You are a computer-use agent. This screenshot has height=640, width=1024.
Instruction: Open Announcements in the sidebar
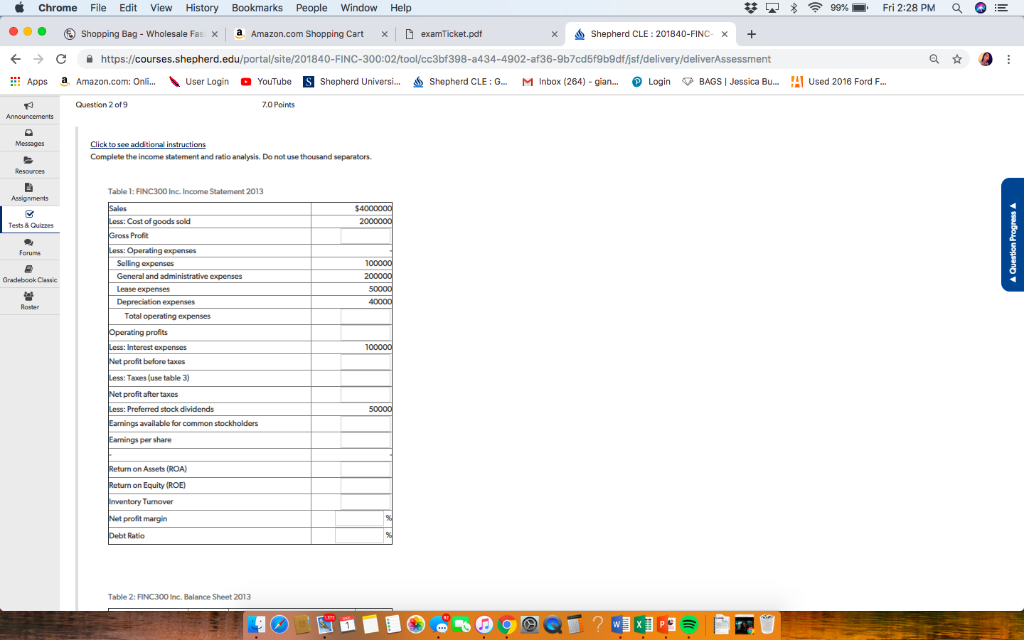[x=29, y=110]
